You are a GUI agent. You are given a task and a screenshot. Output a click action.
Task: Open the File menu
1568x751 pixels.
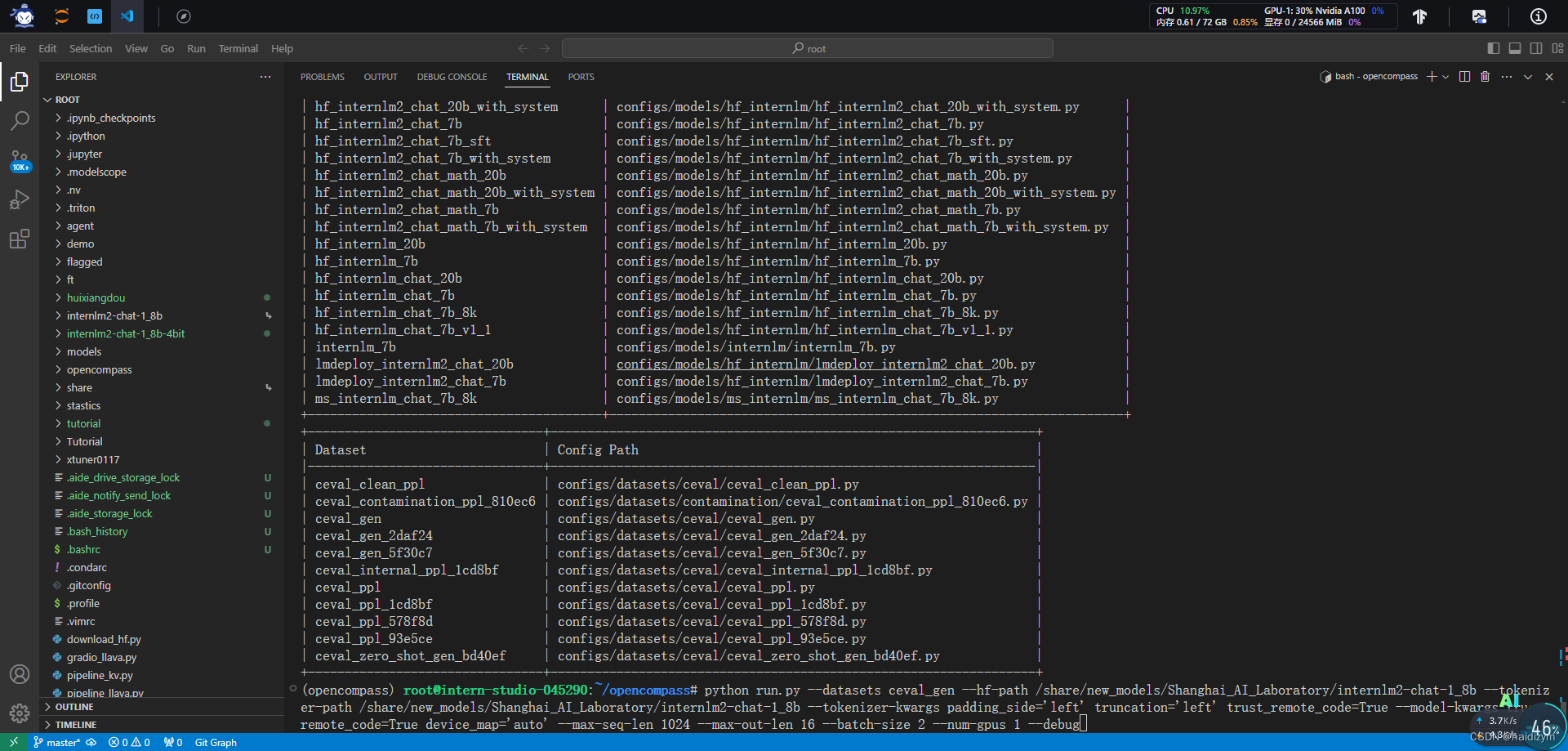point(18,48)
